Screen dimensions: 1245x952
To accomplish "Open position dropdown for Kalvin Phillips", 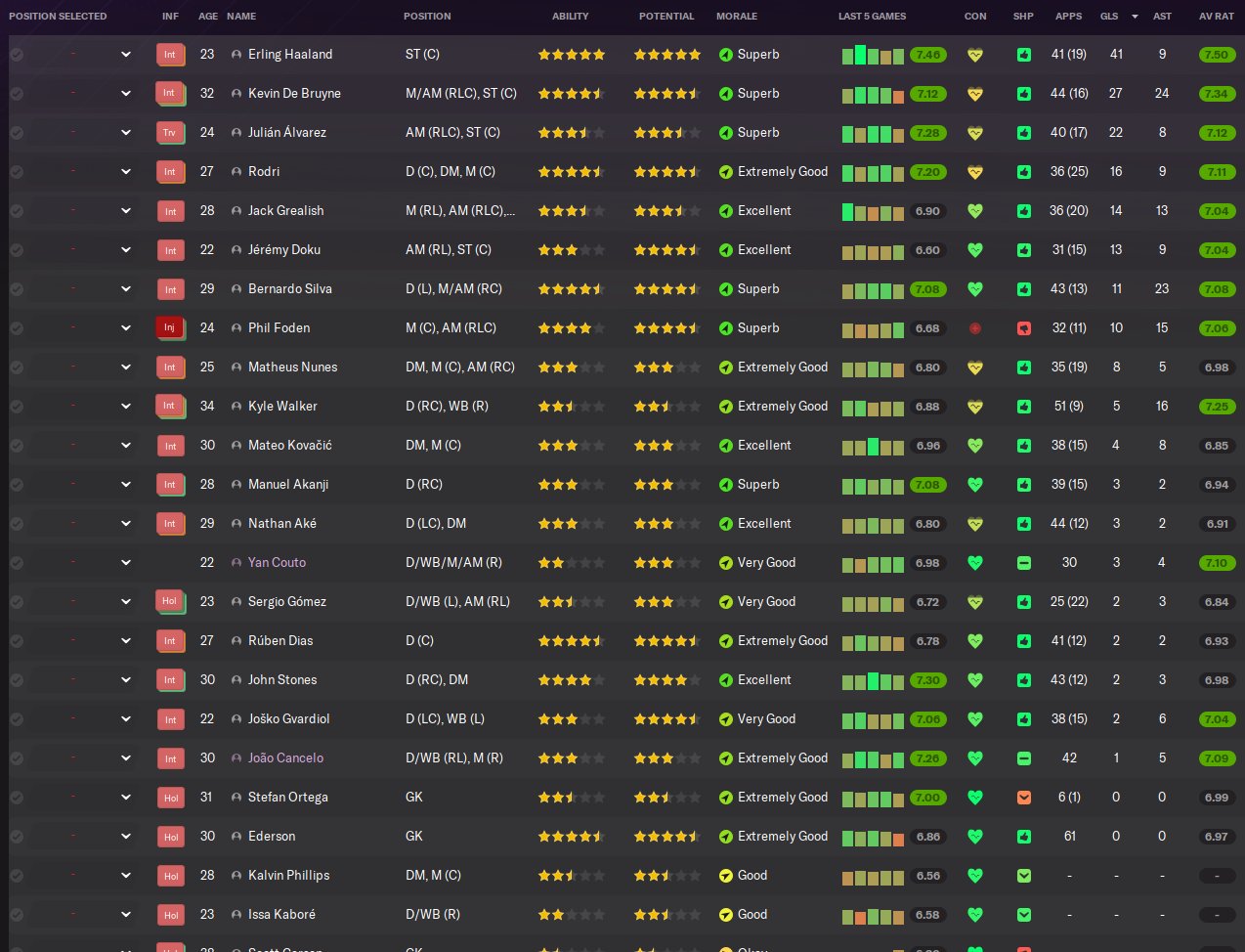I will (126, 876).
